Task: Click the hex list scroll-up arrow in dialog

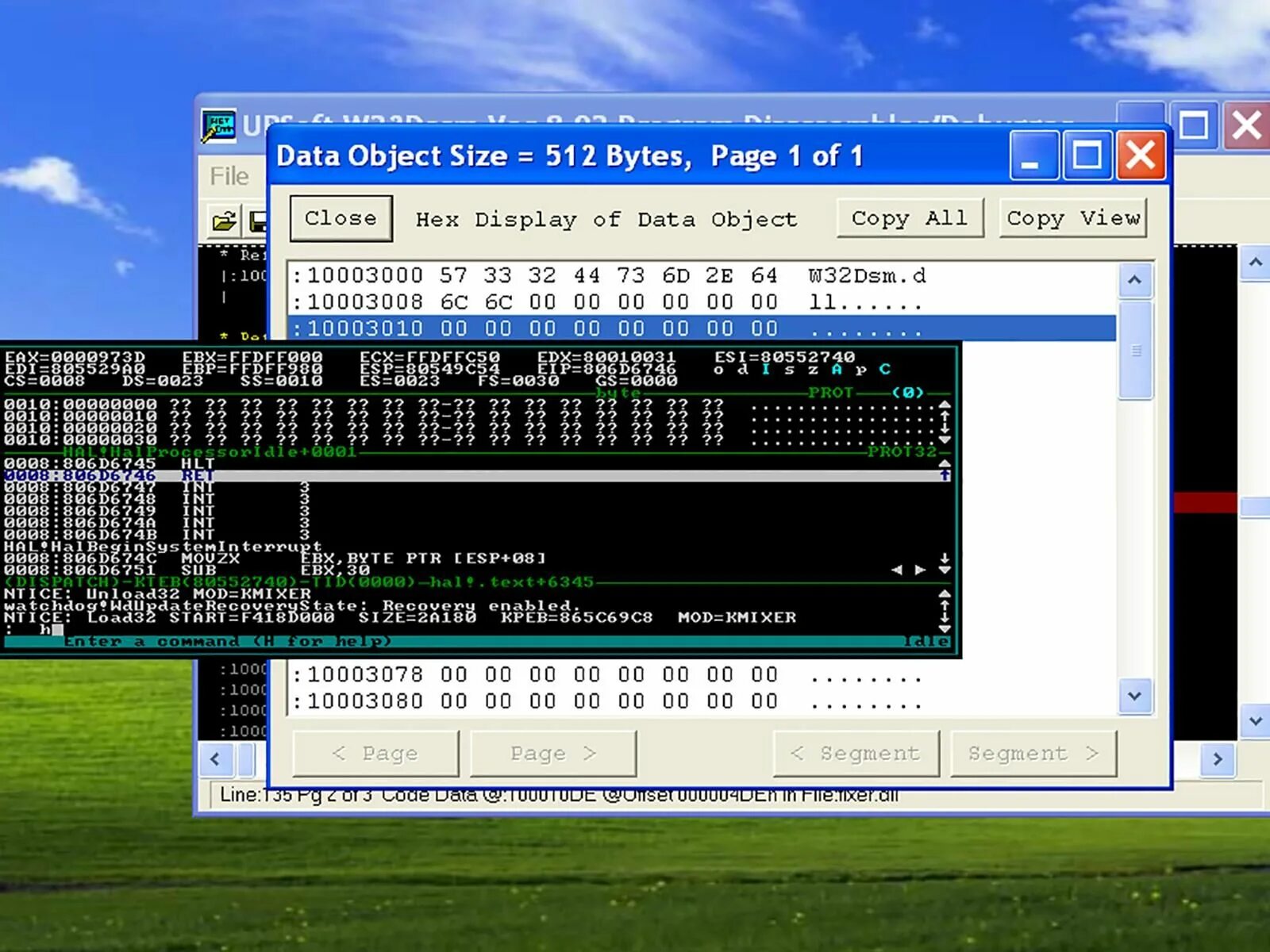Action: [1135, 280]
